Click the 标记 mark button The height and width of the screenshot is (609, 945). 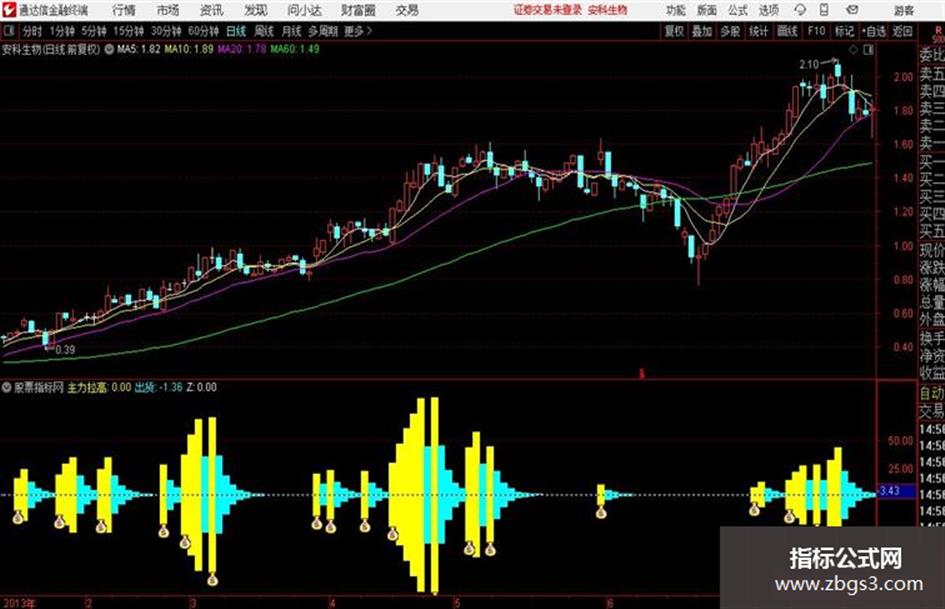point(844,31)
